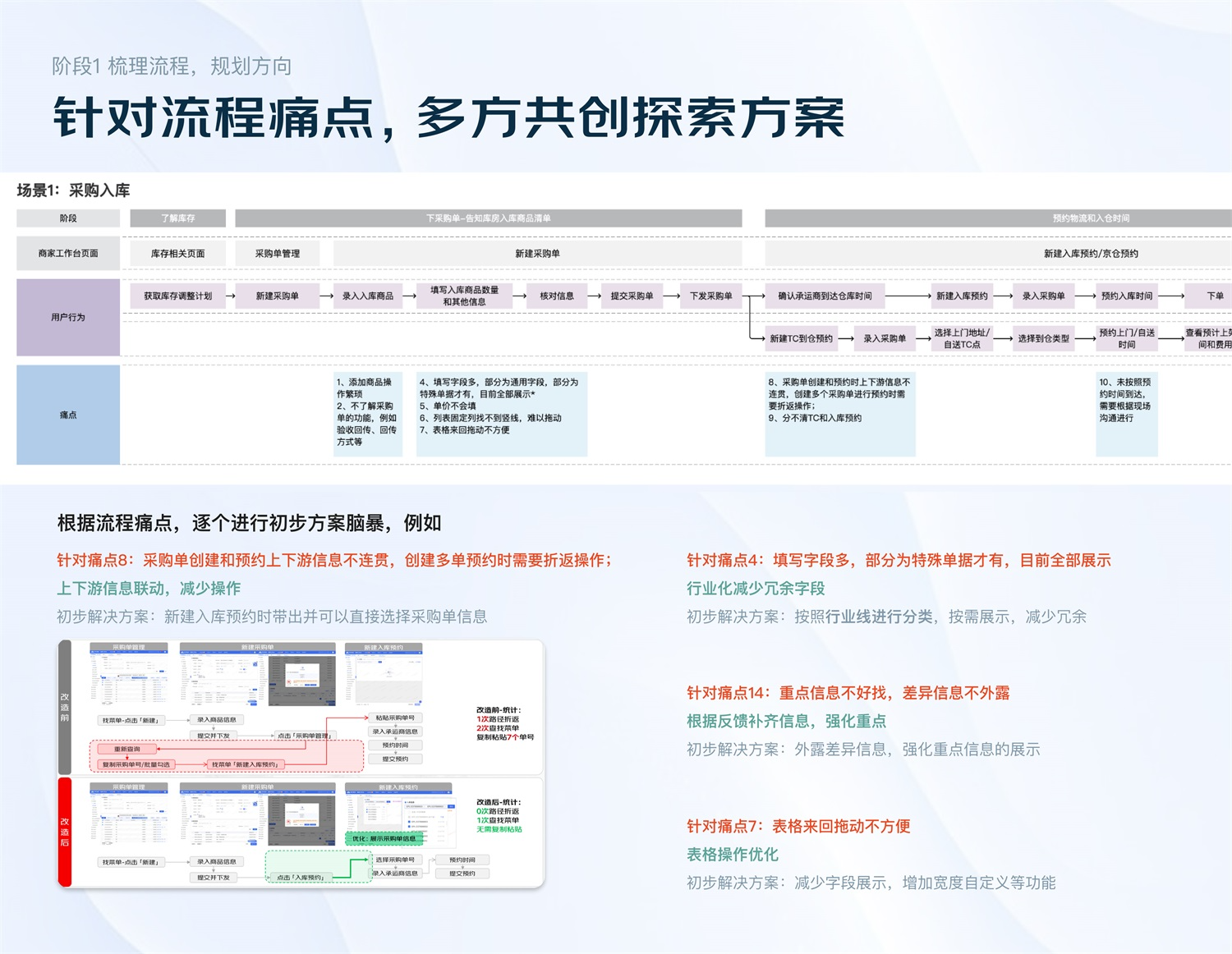Click the 预约物流和入仓时间 stage bar
Viewport: 1232px width, 954px height.
(x=998, y=218)
